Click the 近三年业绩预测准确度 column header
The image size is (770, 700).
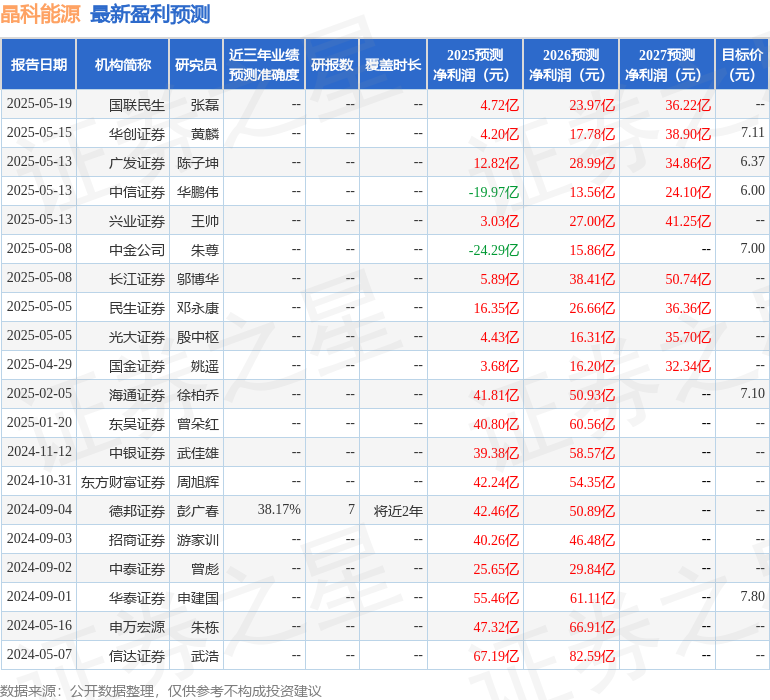(x=264, y=64)
